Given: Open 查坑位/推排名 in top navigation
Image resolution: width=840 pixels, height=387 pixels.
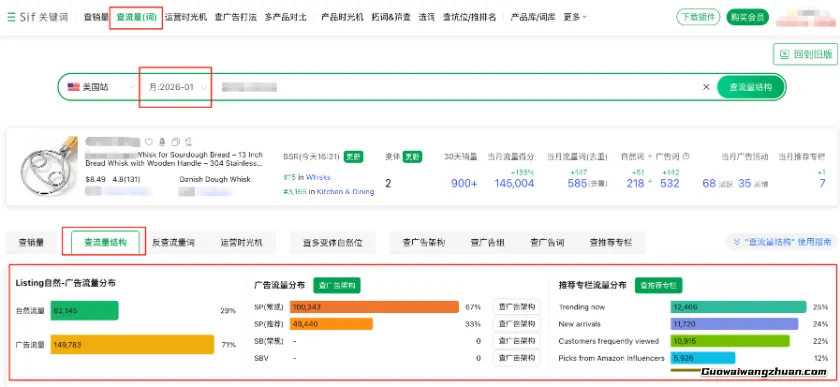Looking at the screenshot, I should click(x=469, y=17).
